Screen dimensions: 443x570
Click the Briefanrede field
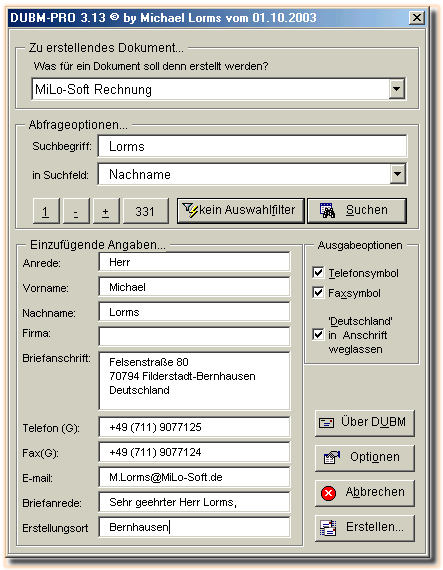tap(194, 502)
